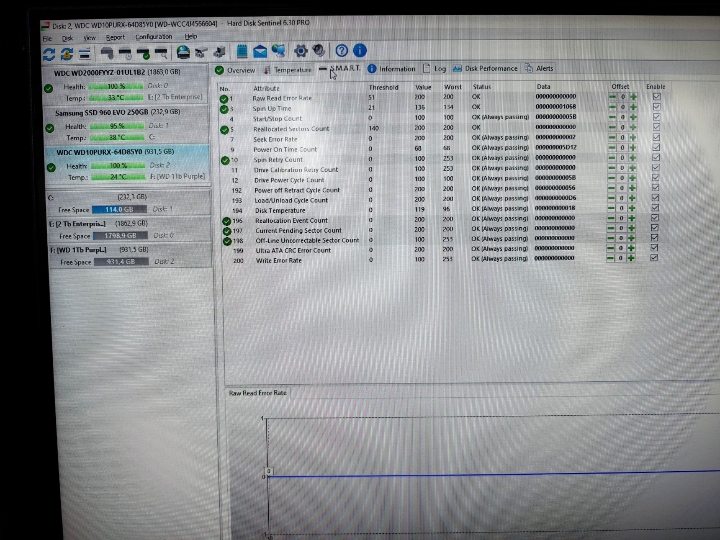This screenshot has height=540, width=720.
Task: Open the Log tab
Action: (434, 68)
